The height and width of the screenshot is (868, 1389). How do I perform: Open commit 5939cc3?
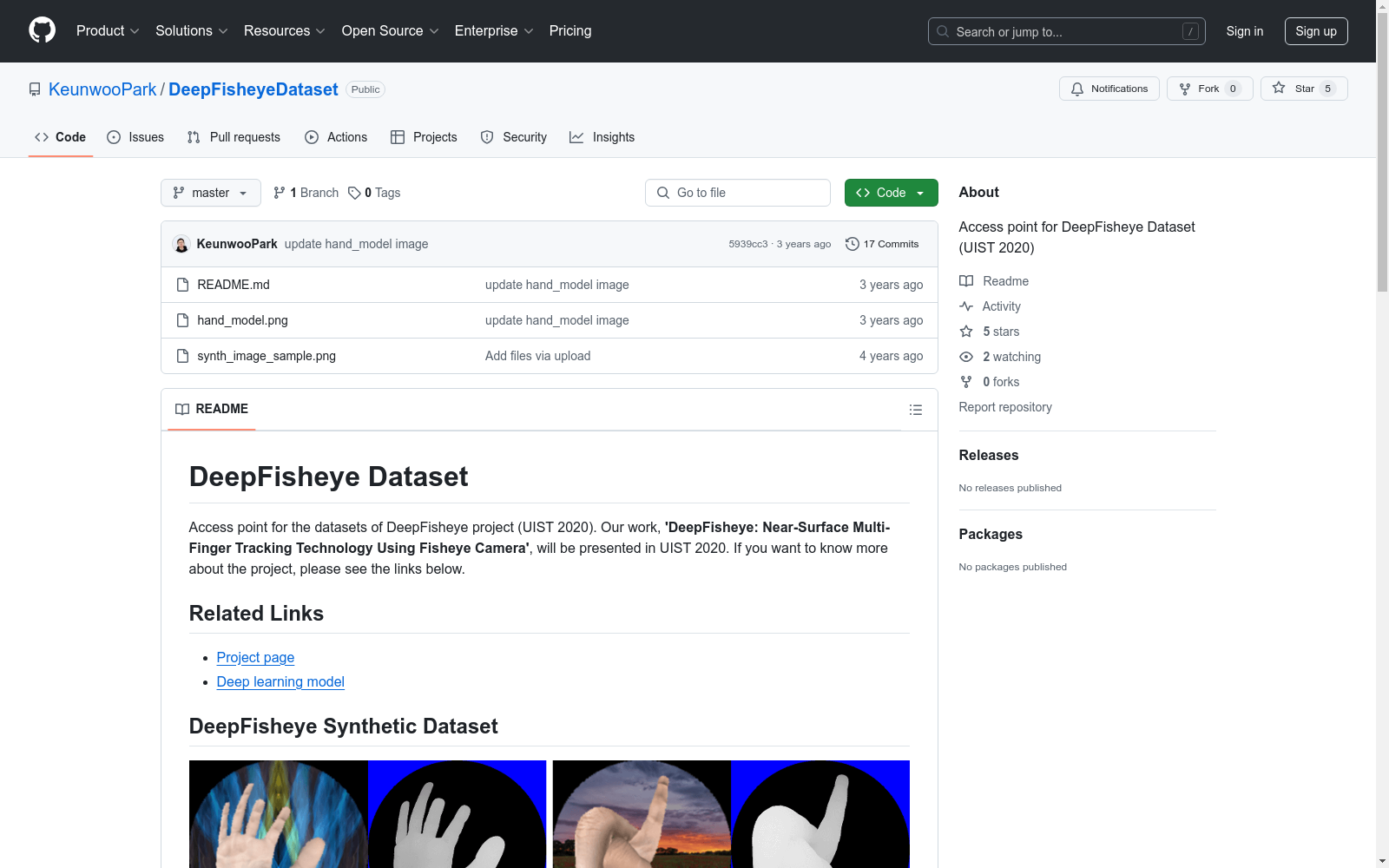click(748, 244)
